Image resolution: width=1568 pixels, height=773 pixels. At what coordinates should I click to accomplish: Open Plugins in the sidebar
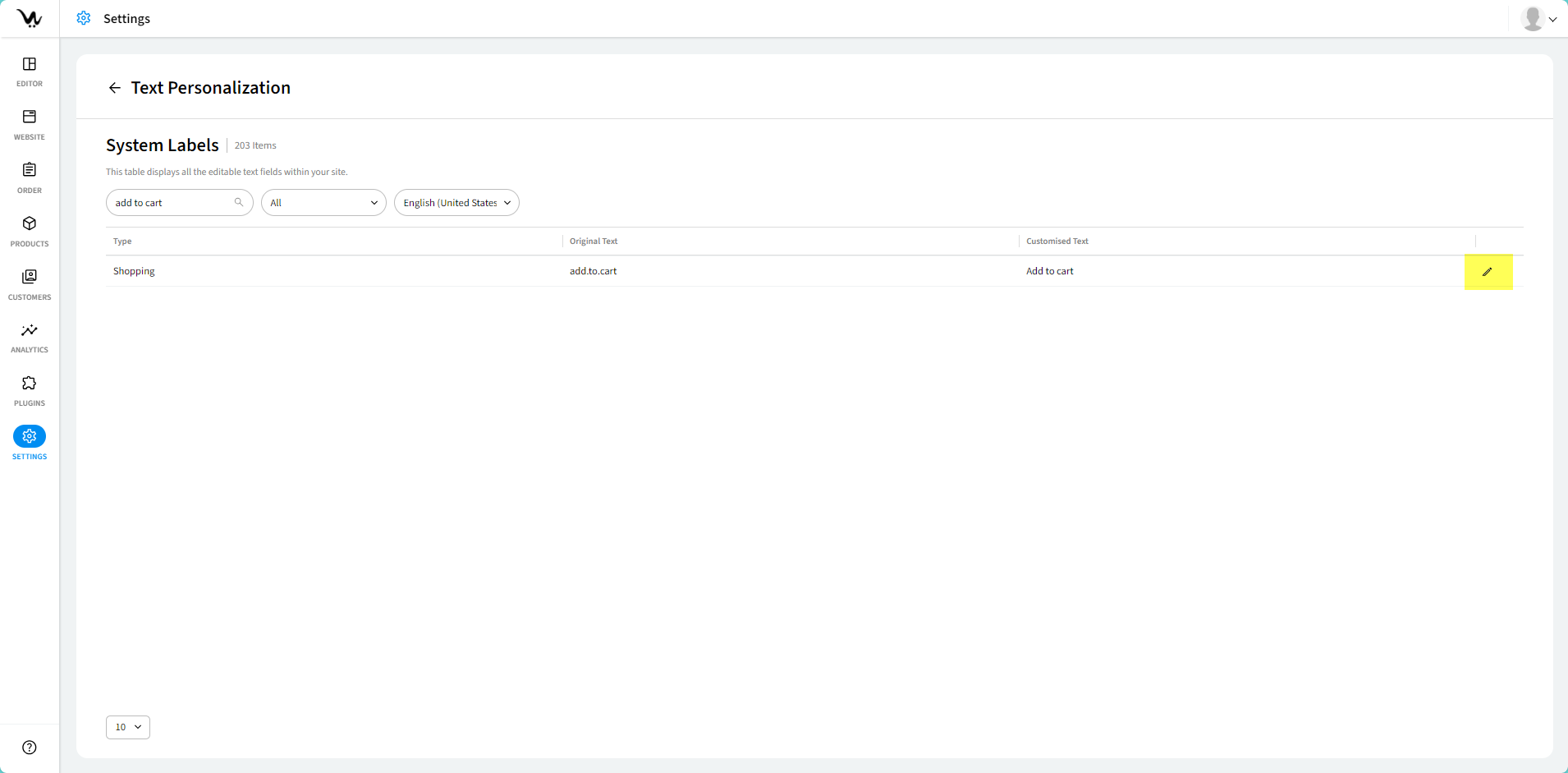pos(30,391)
